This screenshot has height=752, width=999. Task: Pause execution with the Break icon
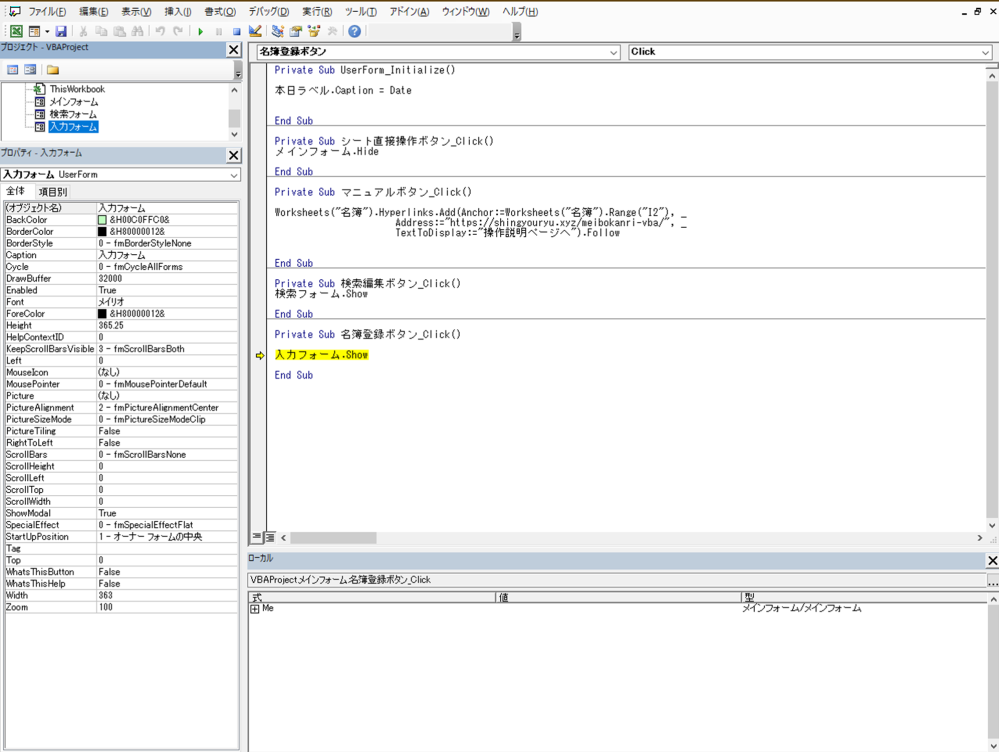point(217,31)
